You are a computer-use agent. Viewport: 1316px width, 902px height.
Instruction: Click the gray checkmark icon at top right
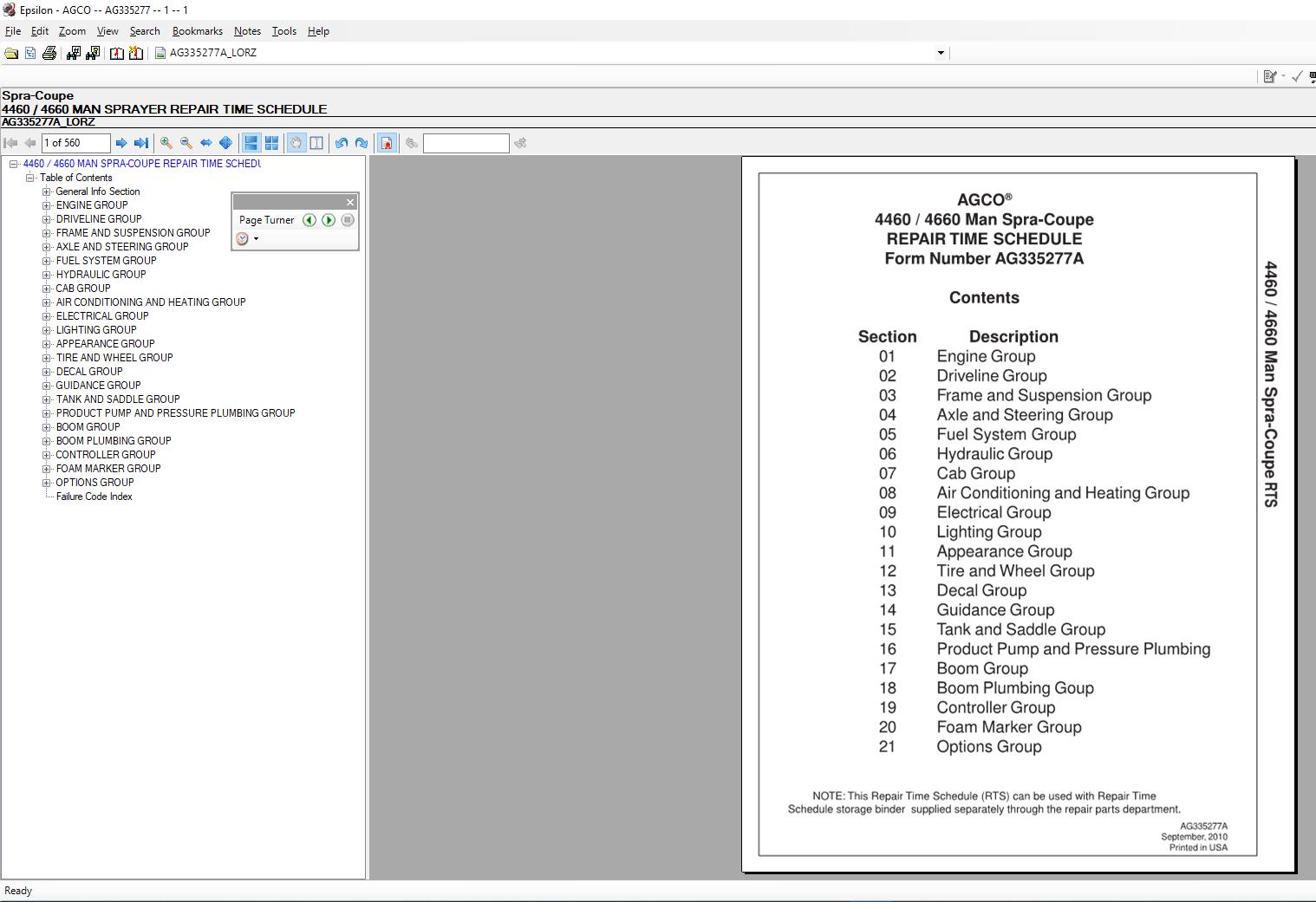pyautogui.click(x=1297, y=76)
